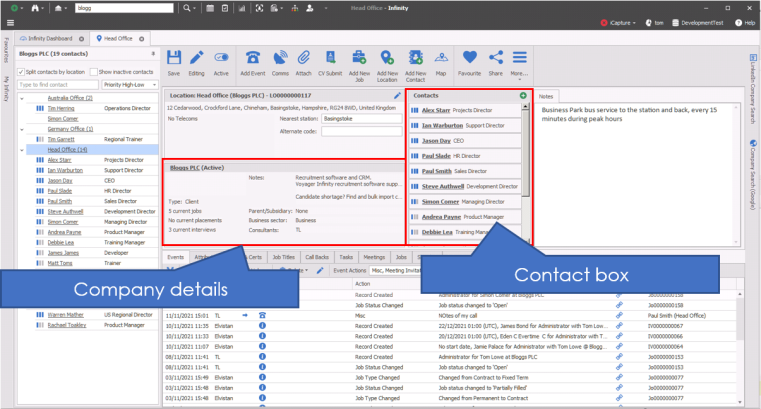
Task: Click the Attach paperclip icon
Action: (x=304, y=58)
